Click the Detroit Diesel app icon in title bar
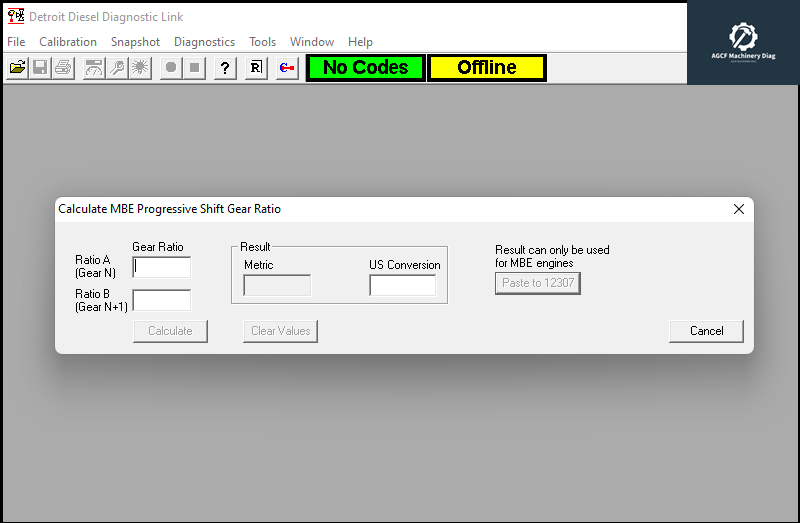Image resolution: width=800 pixels, height=523 pixels. click(16, 16)
